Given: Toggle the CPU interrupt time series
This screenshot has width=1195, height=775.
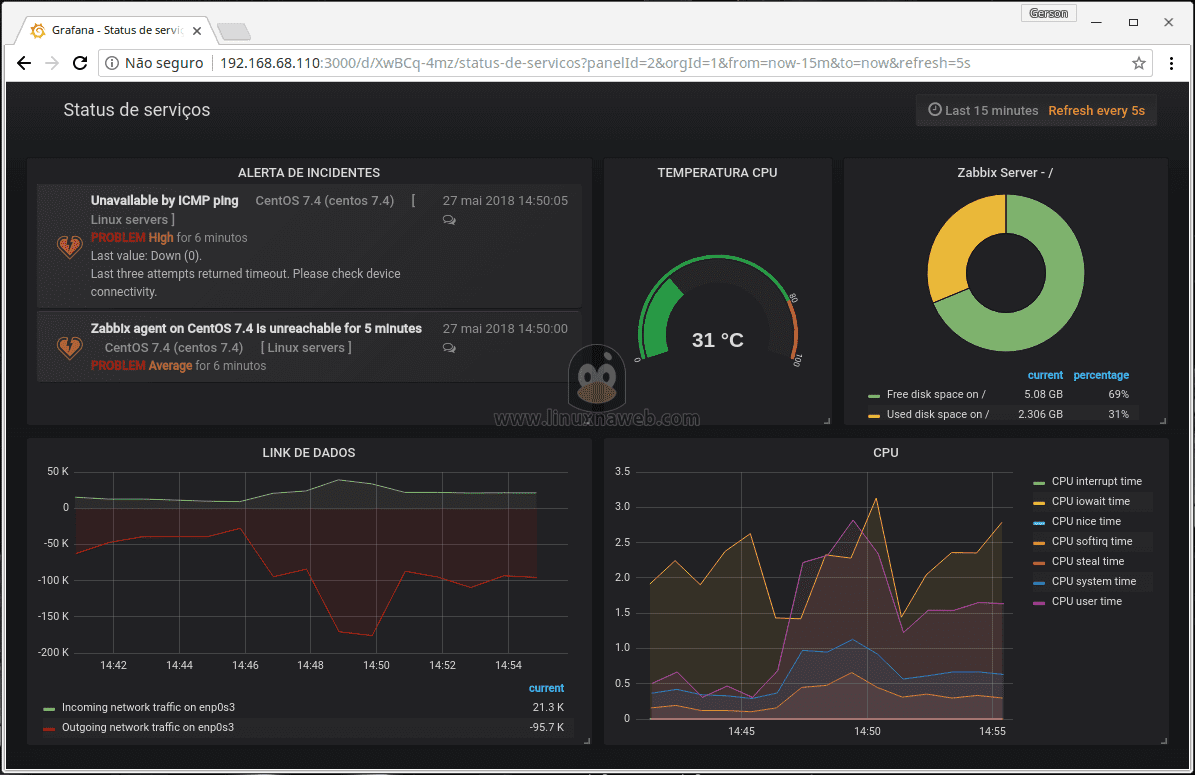Looking at the screenshot, I should point(1097,482).
